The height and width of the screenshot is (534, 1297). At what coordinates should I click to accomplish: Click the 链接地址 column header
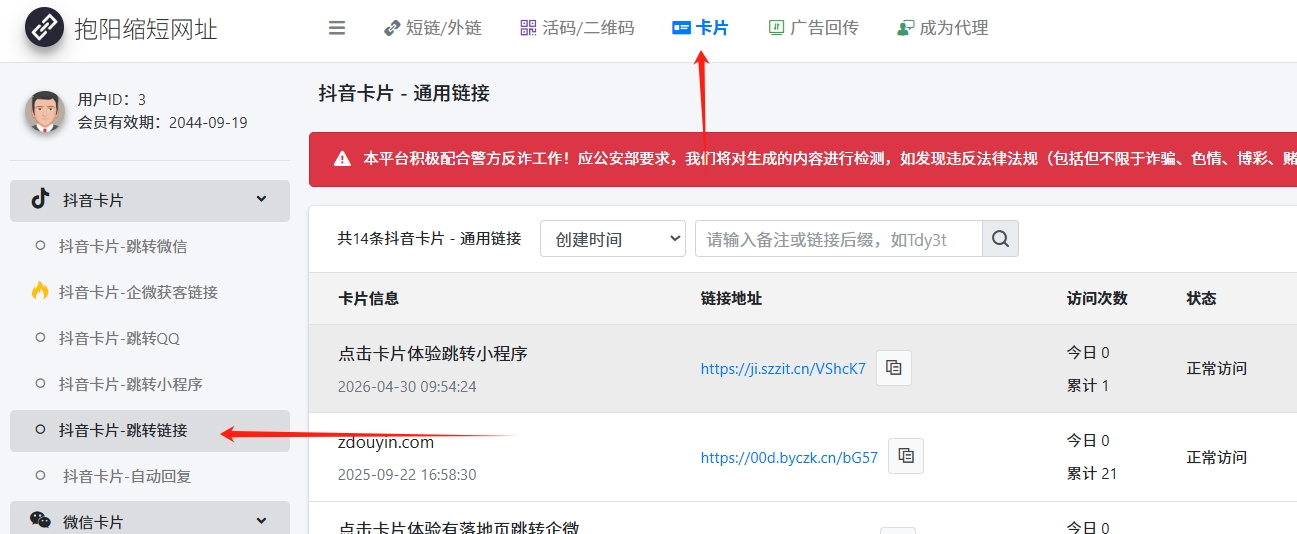(731, 298)
